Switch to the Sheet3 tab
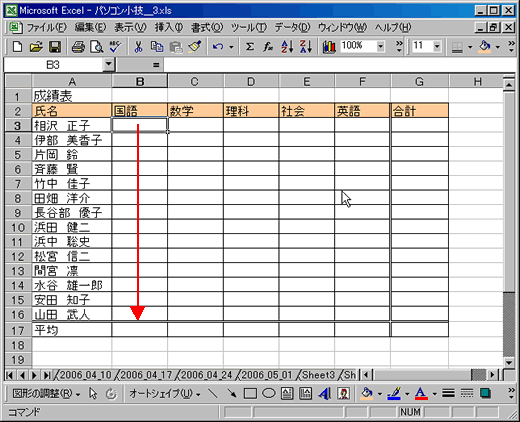Screen dimensions: 520x422 [x=318, y=375]
